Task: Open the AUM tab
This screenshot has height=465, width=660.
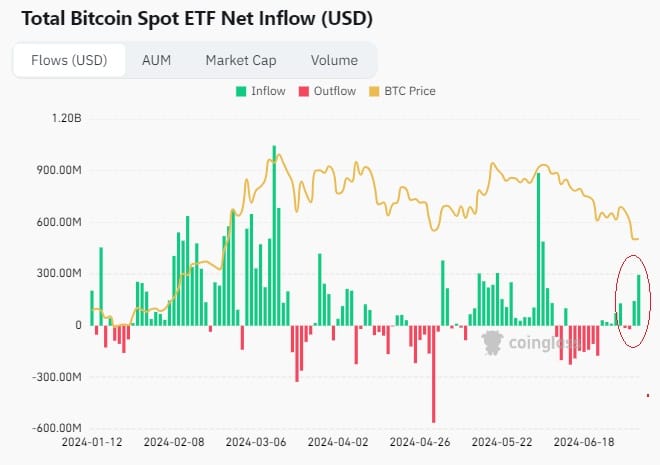Action: pyautogui.click(x=156, y=60)
